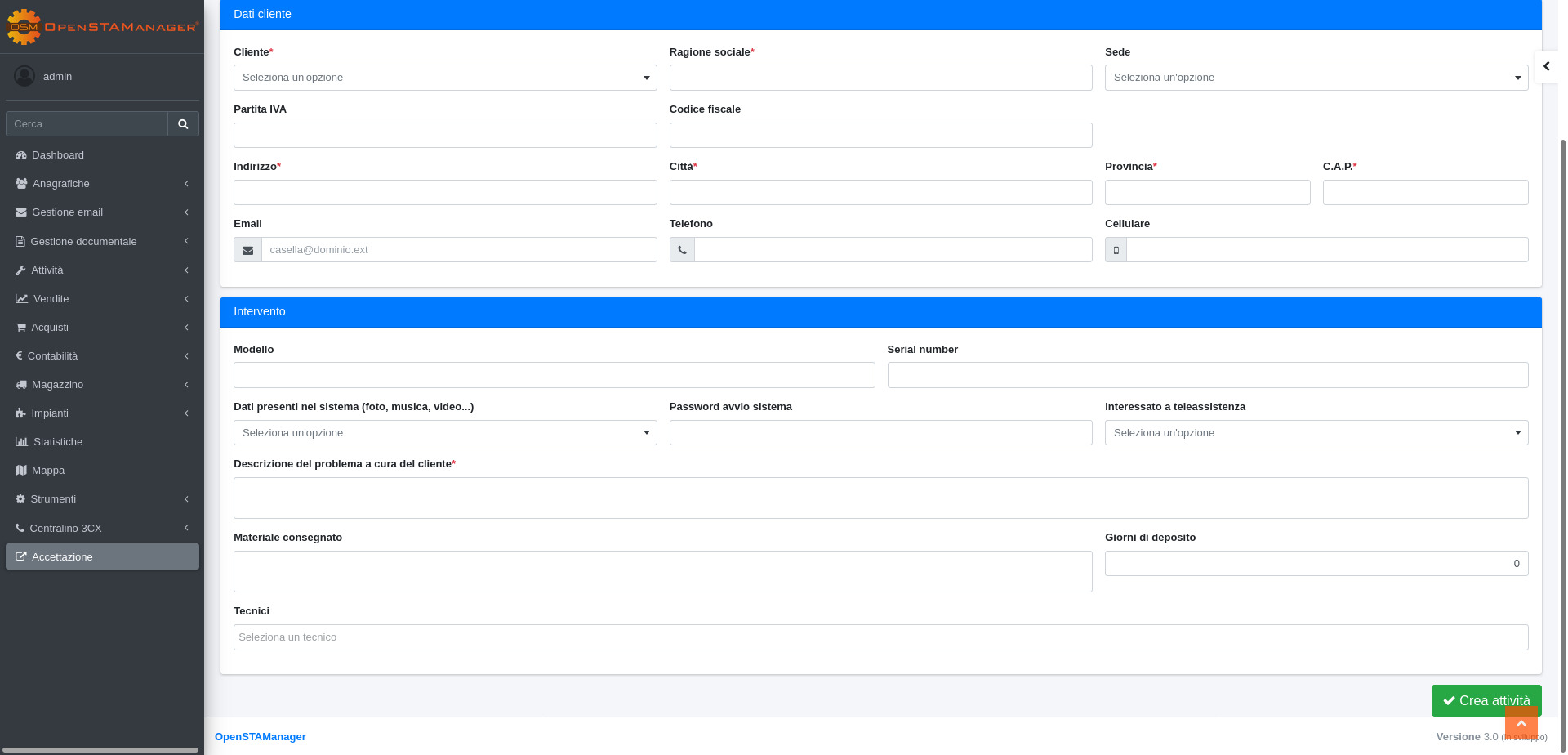The height and width of the screenshot is (755, 1568).
Task: Click the orange scroll-to-top arrow button
Action: point(1521,723)
